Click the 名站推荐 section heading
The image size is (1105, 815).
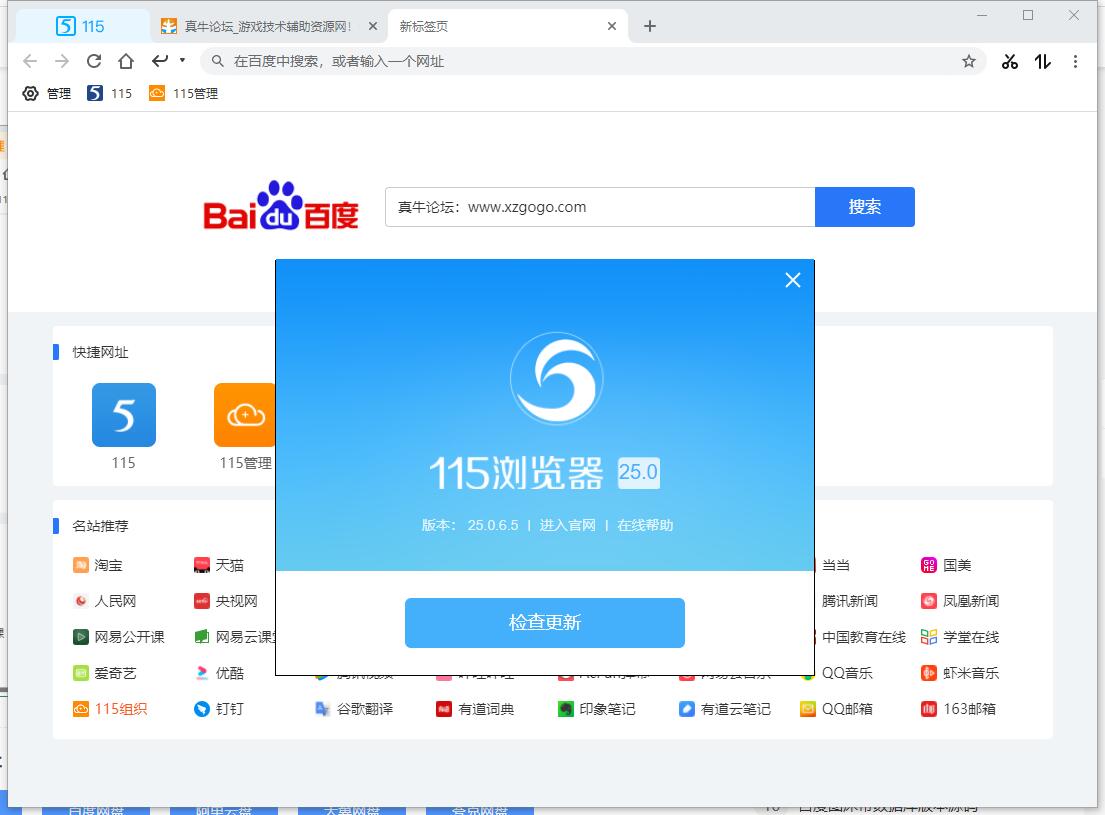[x=100, y=526]
